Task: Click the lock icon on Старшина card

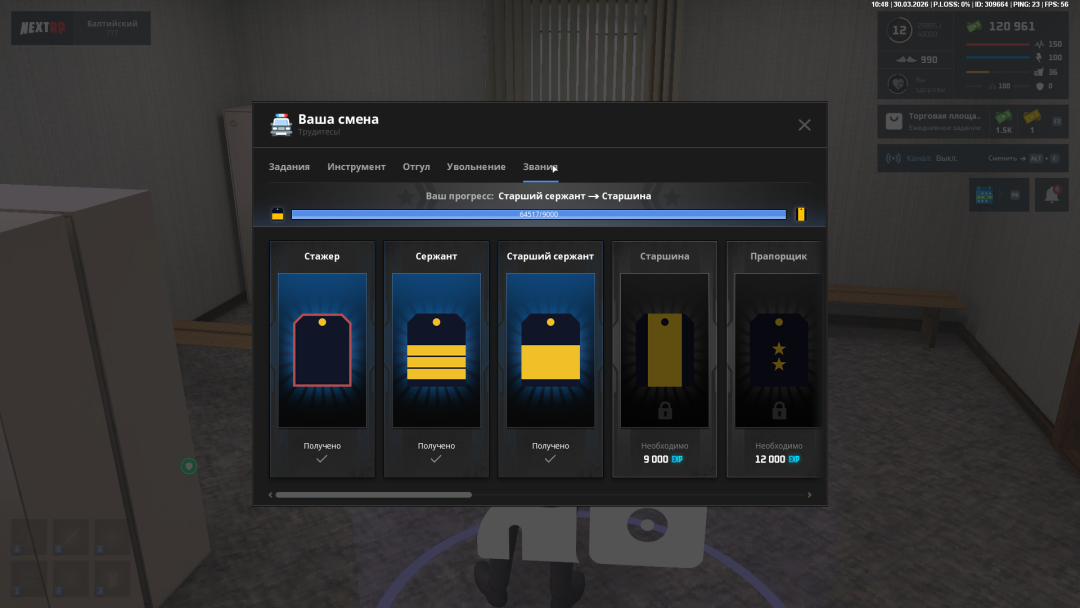Action: 665,410
